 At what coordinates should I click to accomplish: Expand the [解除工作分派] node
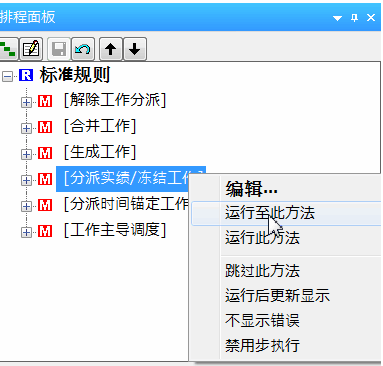(26, 102)
